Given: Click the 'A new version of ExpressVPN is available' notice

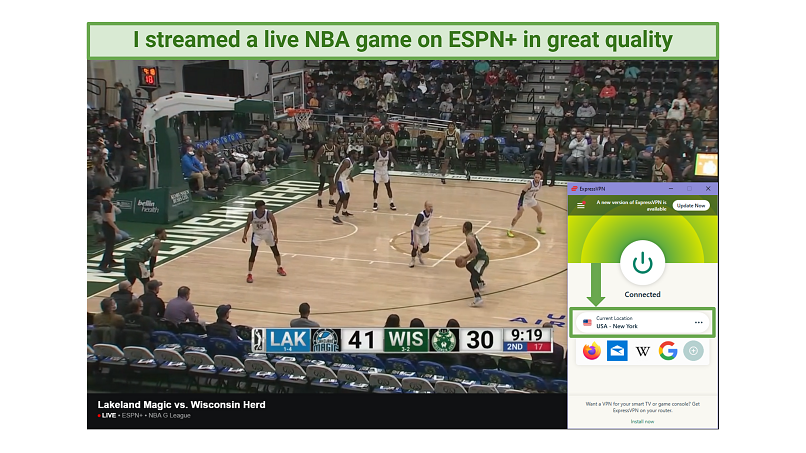Looking at the screenshot, I should pyautogui.click(x=631, y=206).
